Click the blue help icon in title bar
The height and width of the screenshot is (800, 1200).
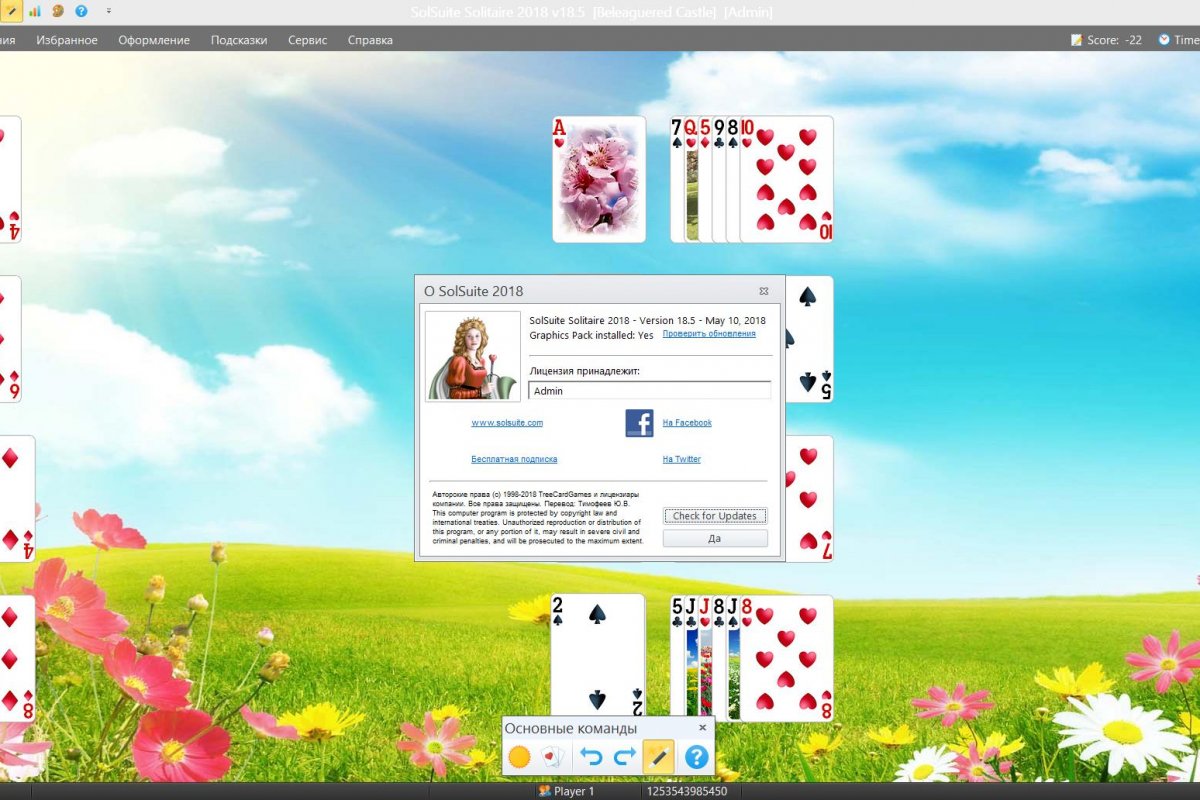pos(81,11)
